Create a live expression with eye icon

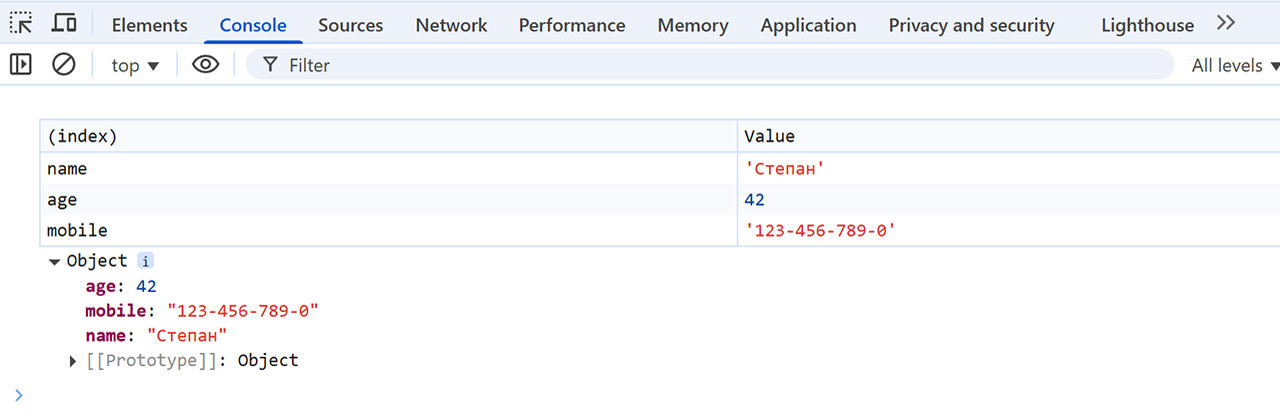[x=206, y=65]
